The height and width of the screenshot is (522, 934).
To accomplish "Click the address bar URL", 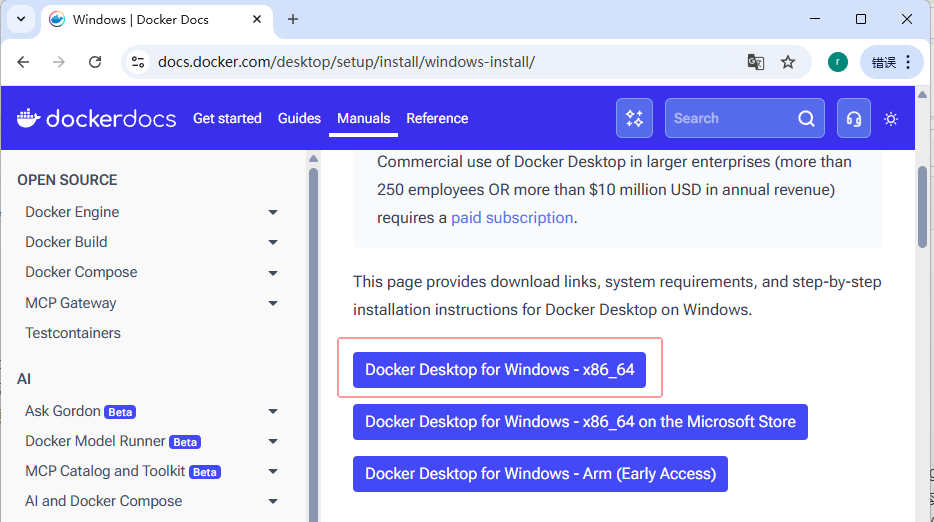I will 346,62.
